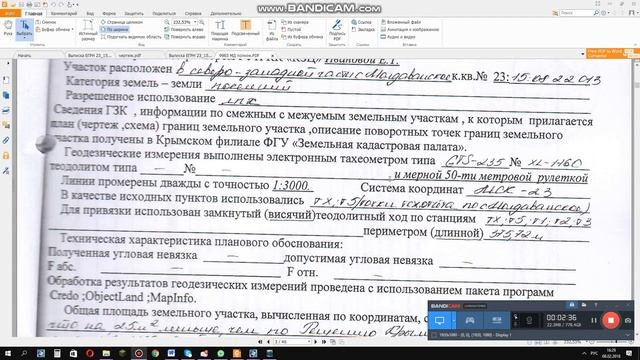
Task: Click the save icon in quick access toolbar
Action: pos(22,4)
